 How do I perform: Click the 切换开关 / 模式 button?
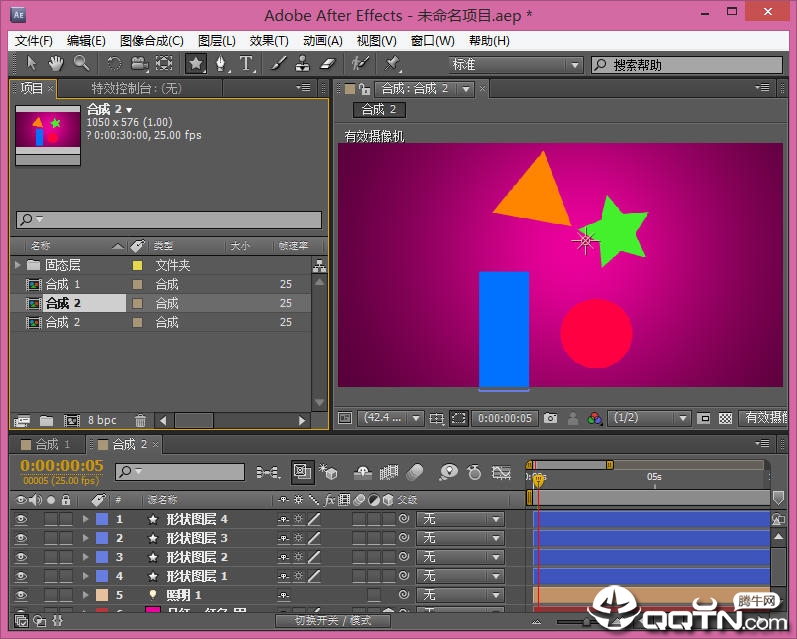click(332, 621)
